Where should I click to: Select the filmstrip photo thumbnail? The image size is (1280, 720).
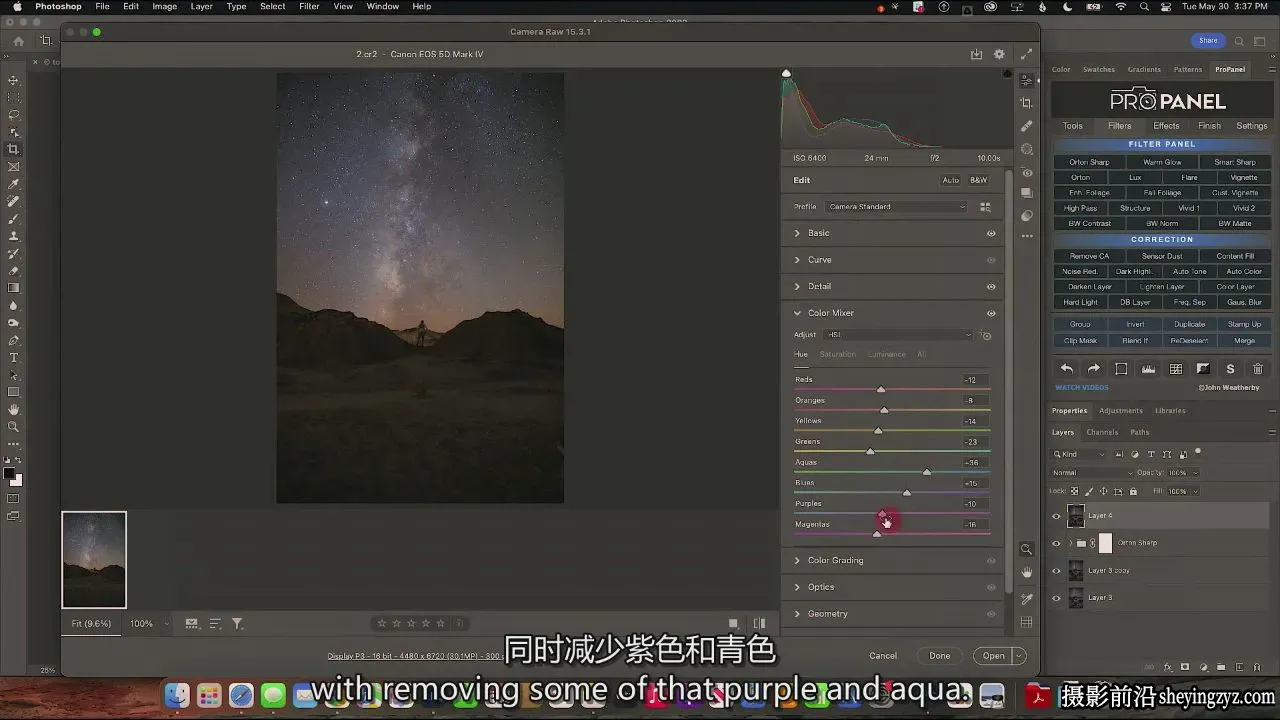tap(94, 560)
